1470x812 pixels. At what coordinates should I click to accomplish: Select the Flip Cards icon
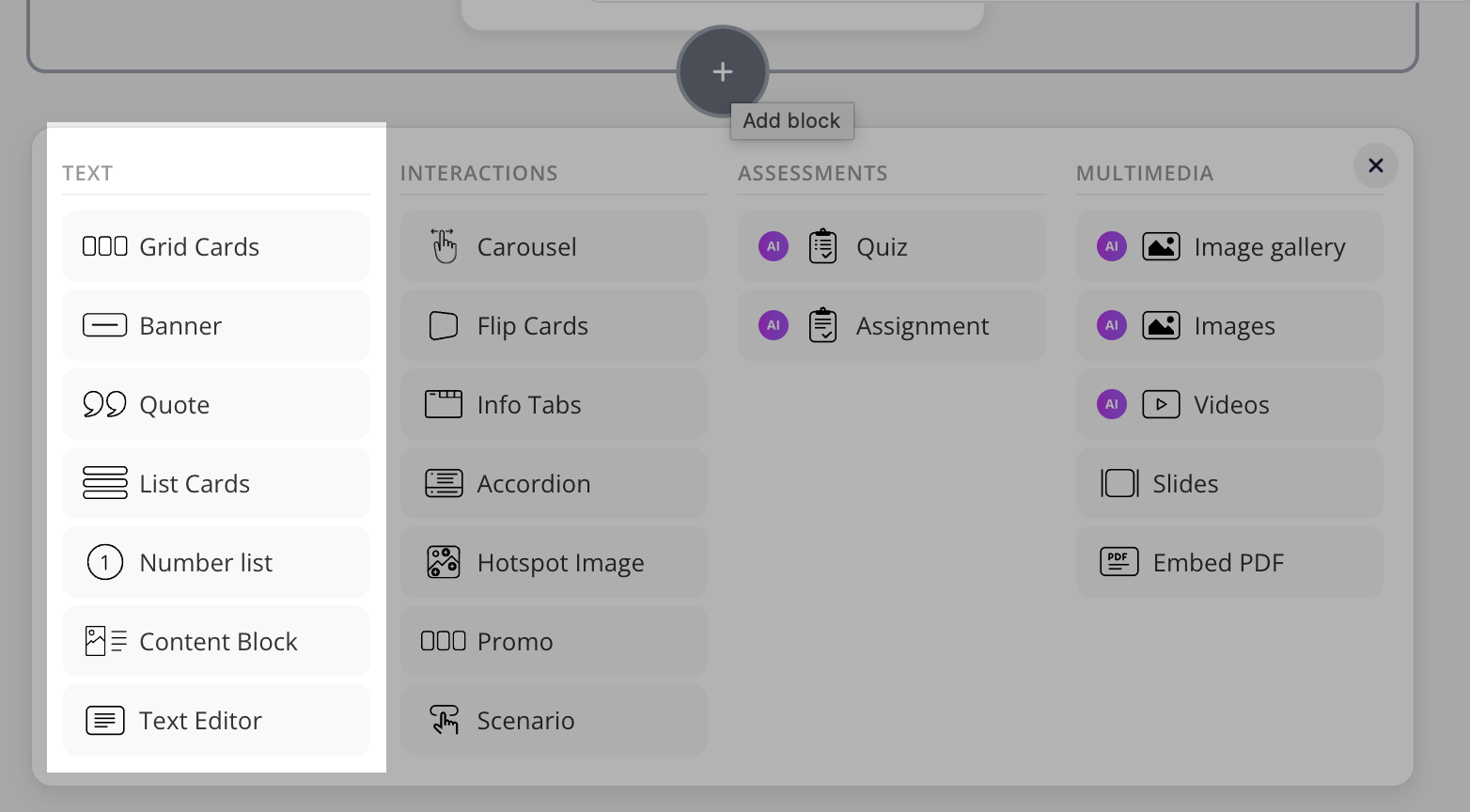click(444, 325)
